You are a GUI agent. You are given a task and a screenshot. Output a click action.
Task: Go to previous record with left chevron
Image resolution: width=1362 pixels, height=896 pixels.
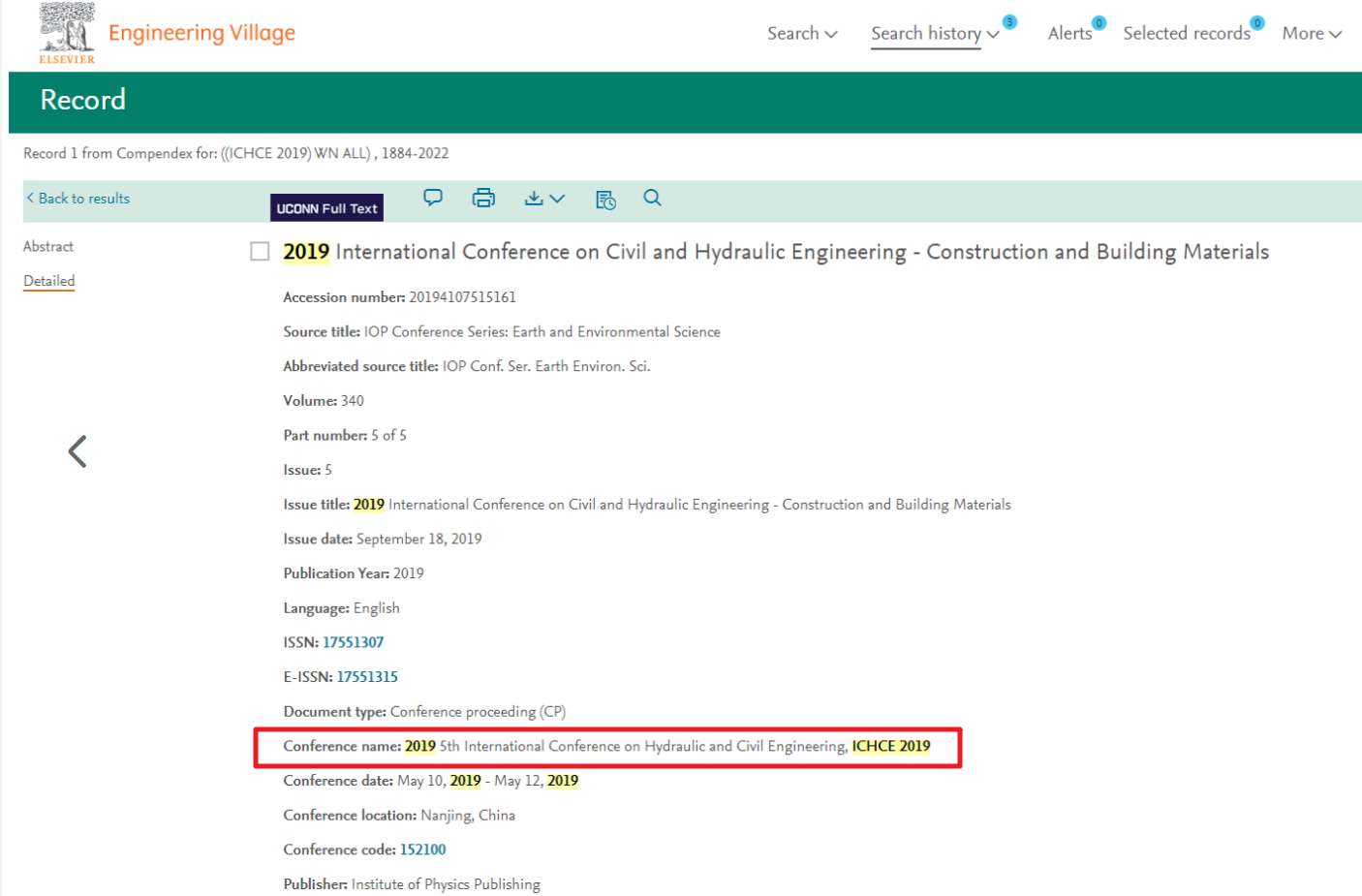(77, 451)
